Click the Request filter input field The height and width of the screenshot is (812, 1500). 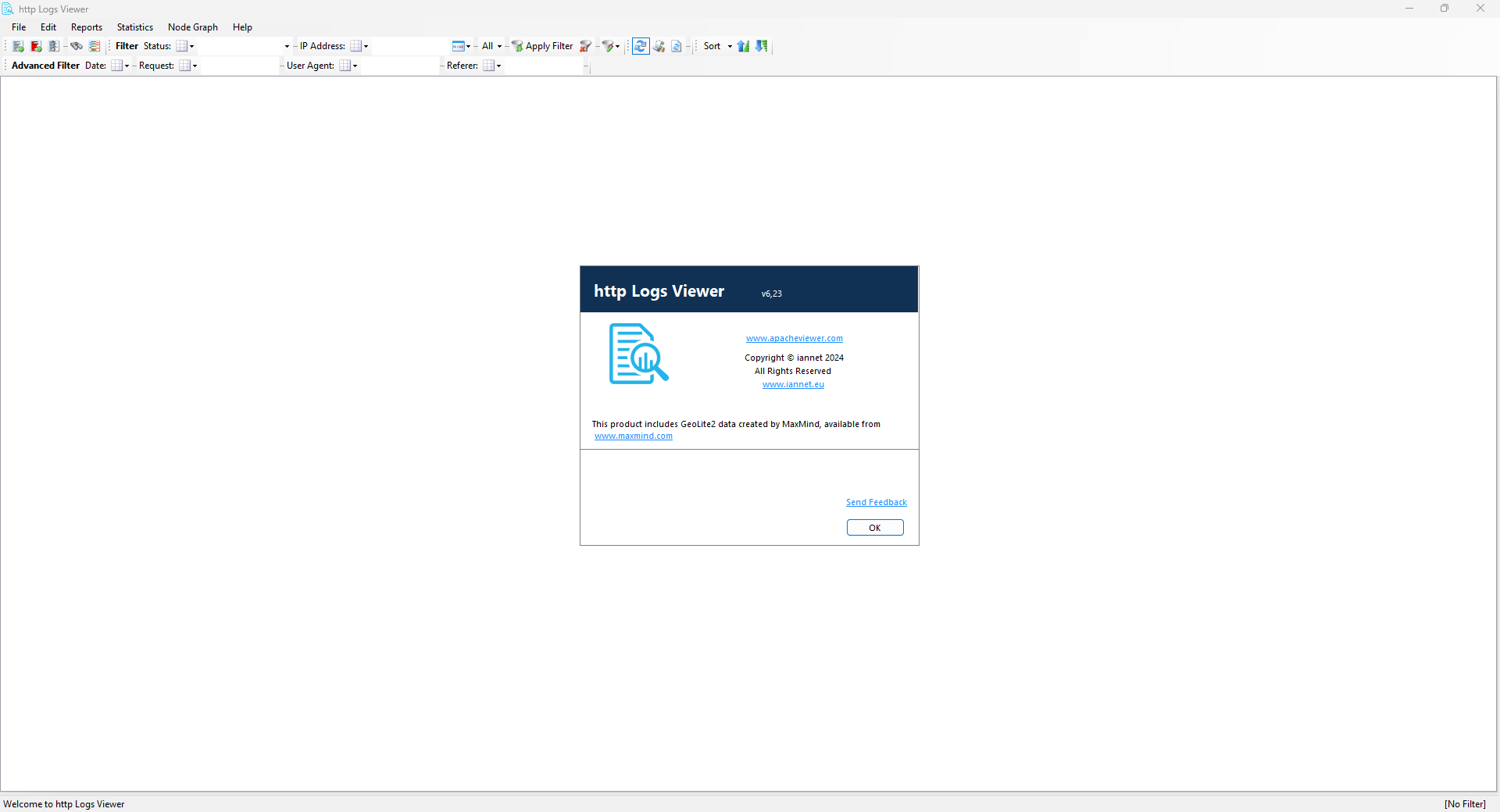(239, 66)
